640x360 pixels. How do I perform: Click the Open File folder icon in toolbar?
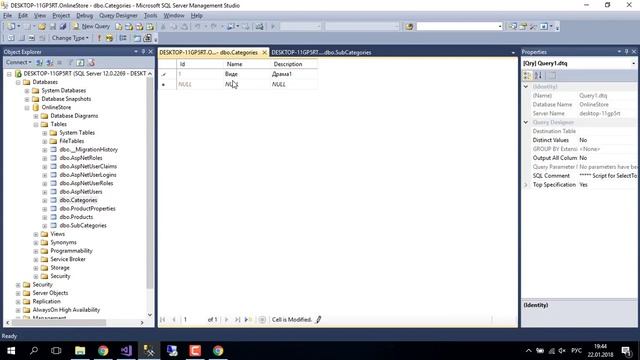[x=42, y=27]
